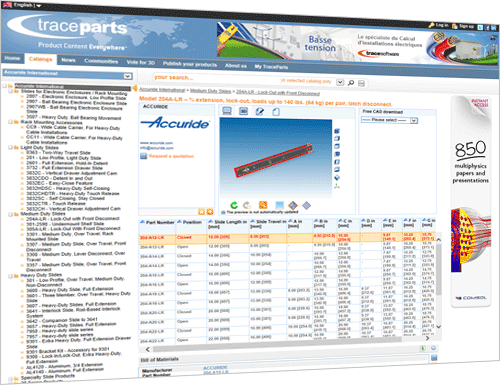Open 3832CTR - Touch Release tree item
This screenshot has height=385, width=500.
pyautogui.click(x=56, y=203)
